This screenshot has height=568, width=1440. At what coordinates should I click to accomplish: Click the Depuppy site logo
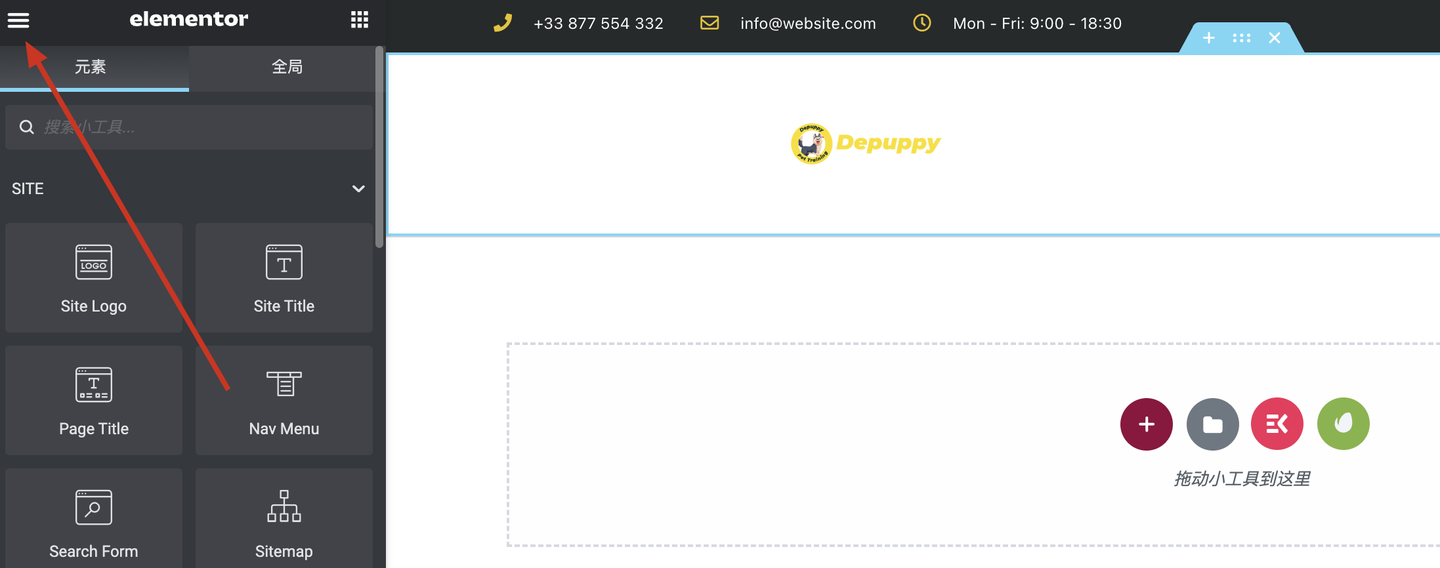(865, 144)
